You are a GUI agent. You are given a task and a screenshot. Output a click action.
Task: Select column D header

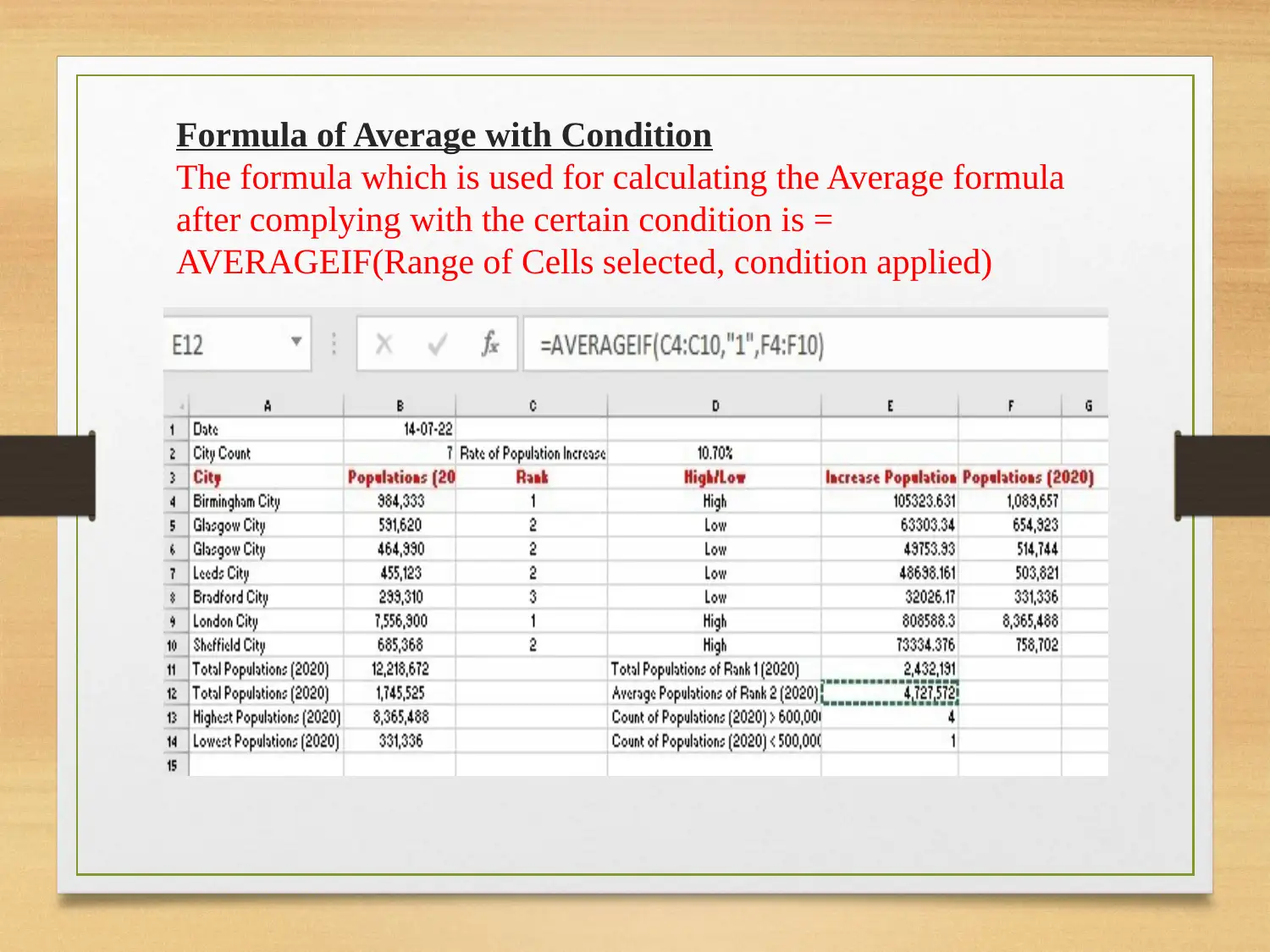pos(715,405)
